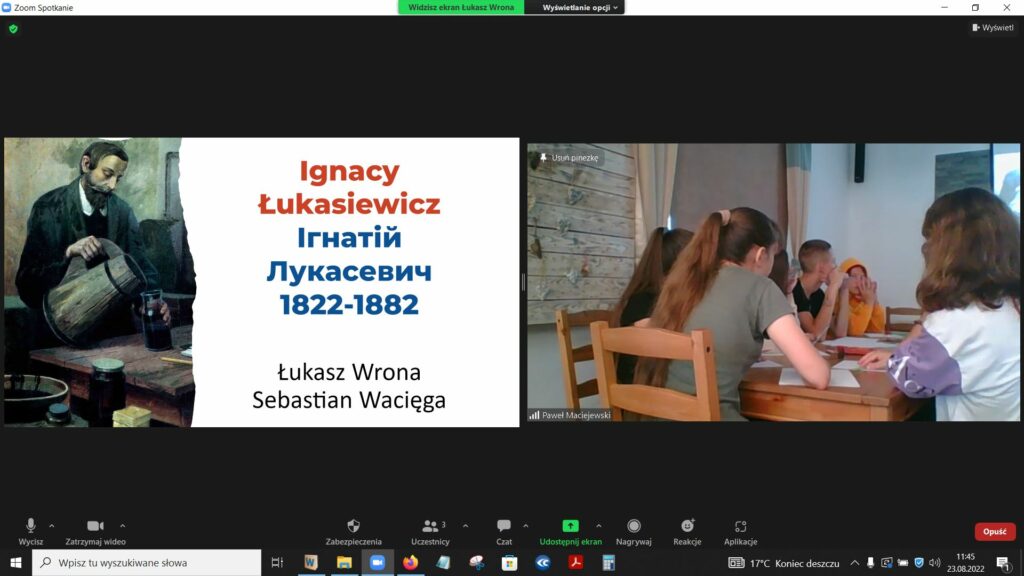Mute microphone with Wycisz button
1024x576 pixels.
(x=31, y=529)
